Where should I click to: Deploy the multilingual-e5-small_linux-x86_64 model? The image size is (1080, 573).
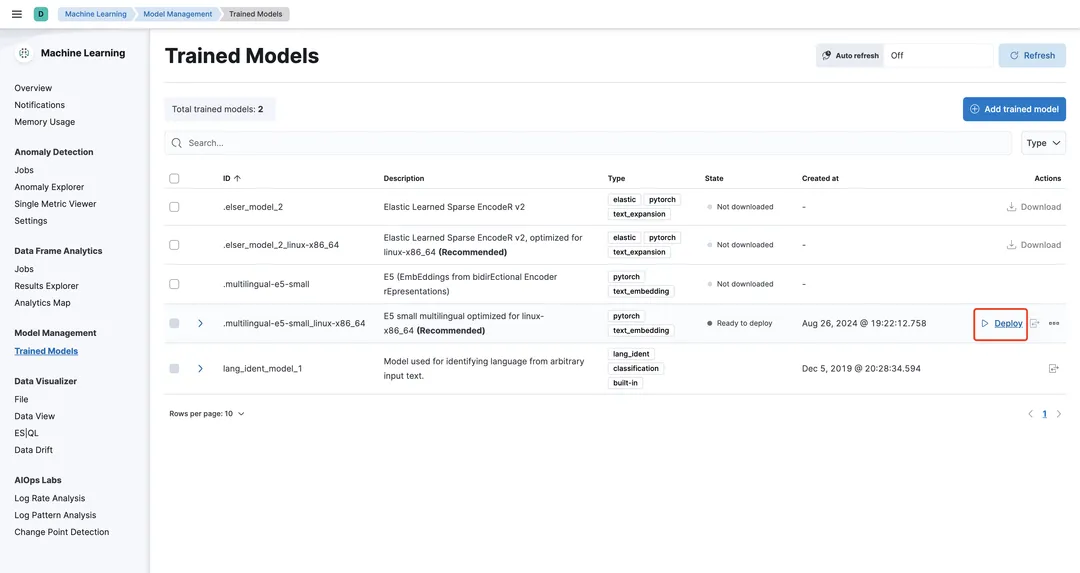pos(1001,324)
